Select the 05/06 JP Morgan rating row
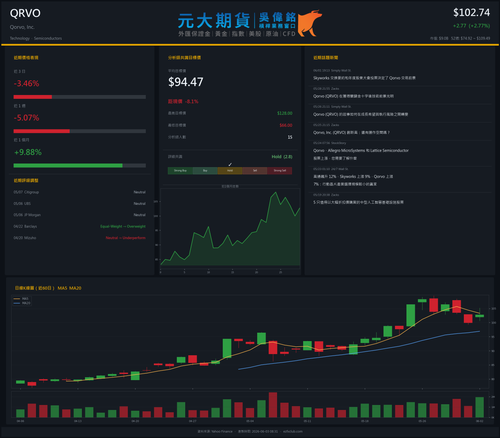The image size is (500, 438). click(79, 215)
